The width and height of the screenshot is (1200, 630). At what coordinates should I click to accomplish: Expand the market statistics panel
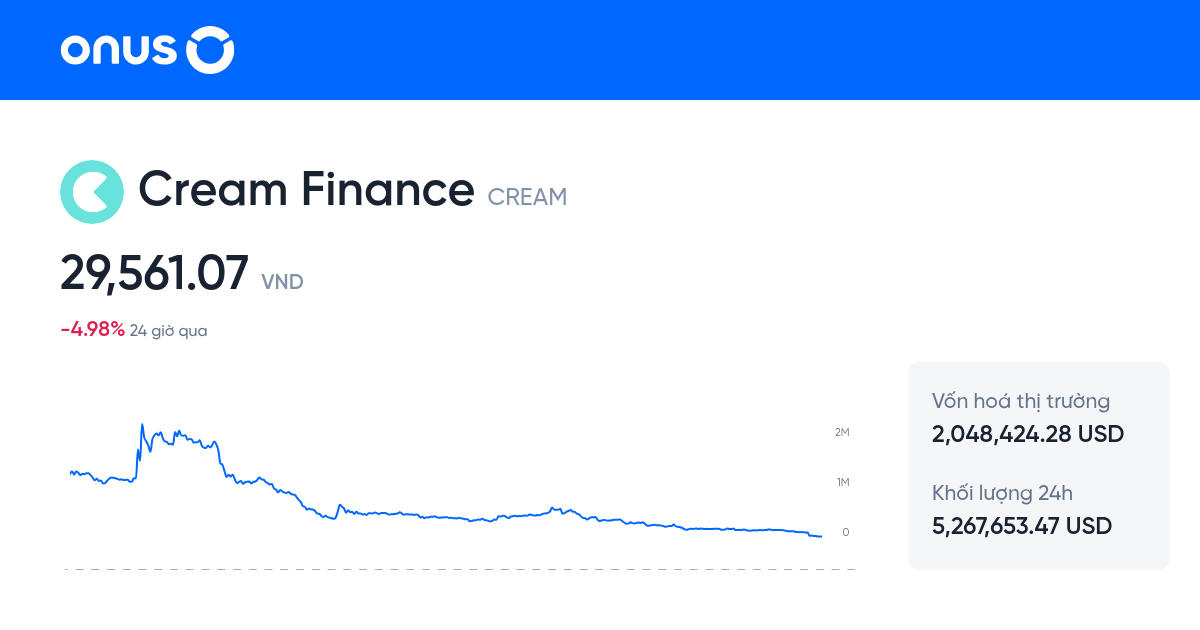1038,465
